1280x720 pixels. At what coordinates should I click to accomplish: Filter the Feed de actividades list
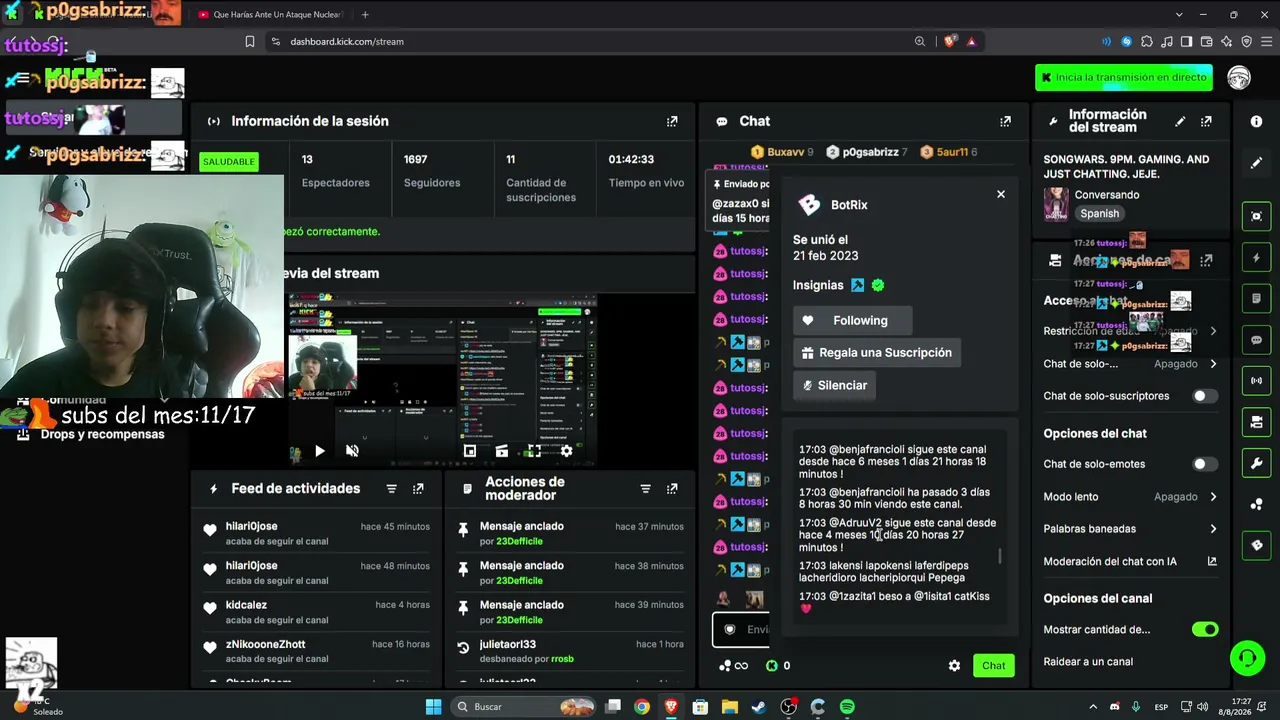click(392, 489)
